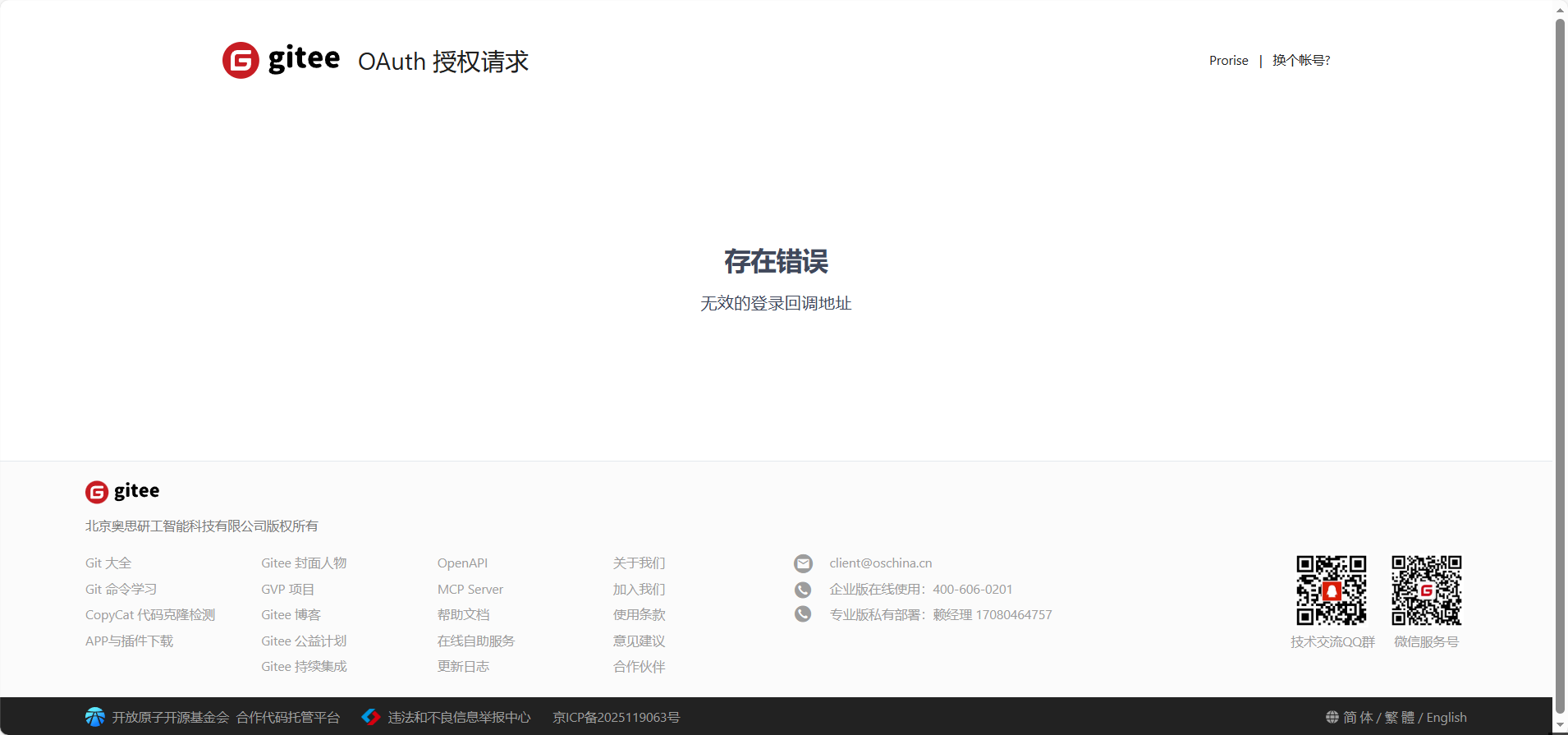Open the MCP Server link

click(470, 590)
